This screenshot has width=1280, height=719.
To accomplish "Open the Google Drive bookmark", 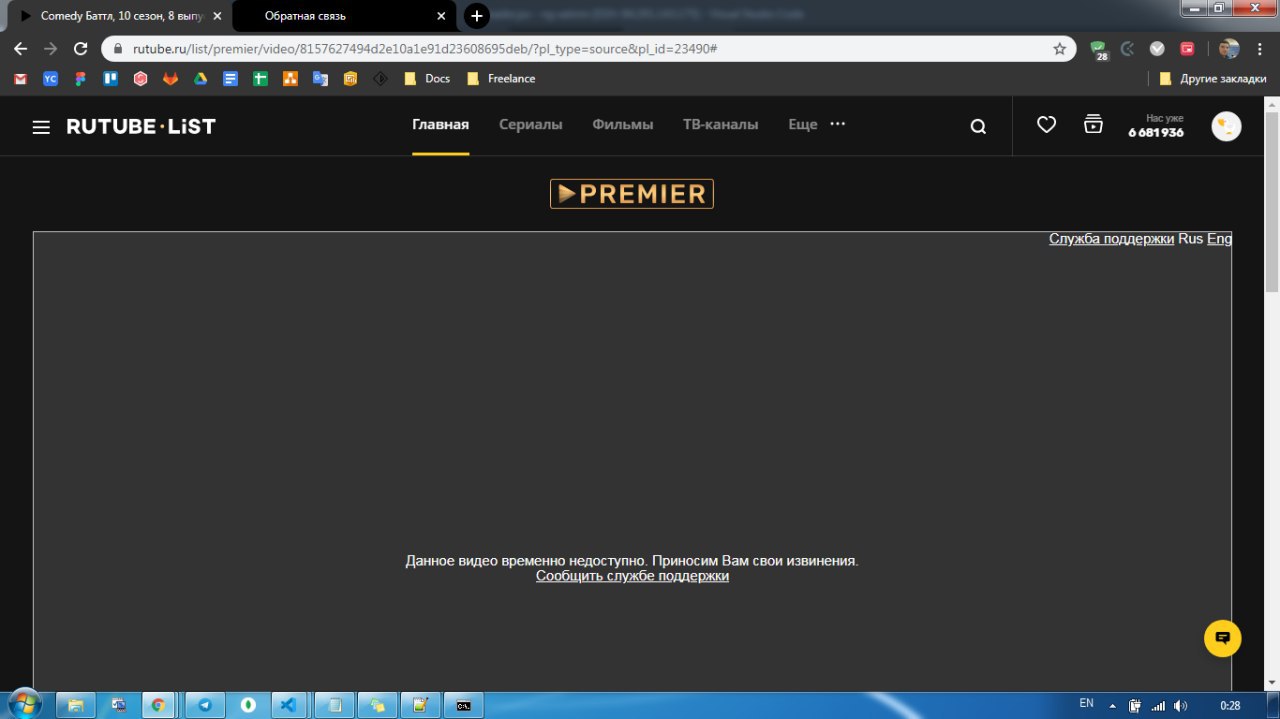I will coord(200,78).
